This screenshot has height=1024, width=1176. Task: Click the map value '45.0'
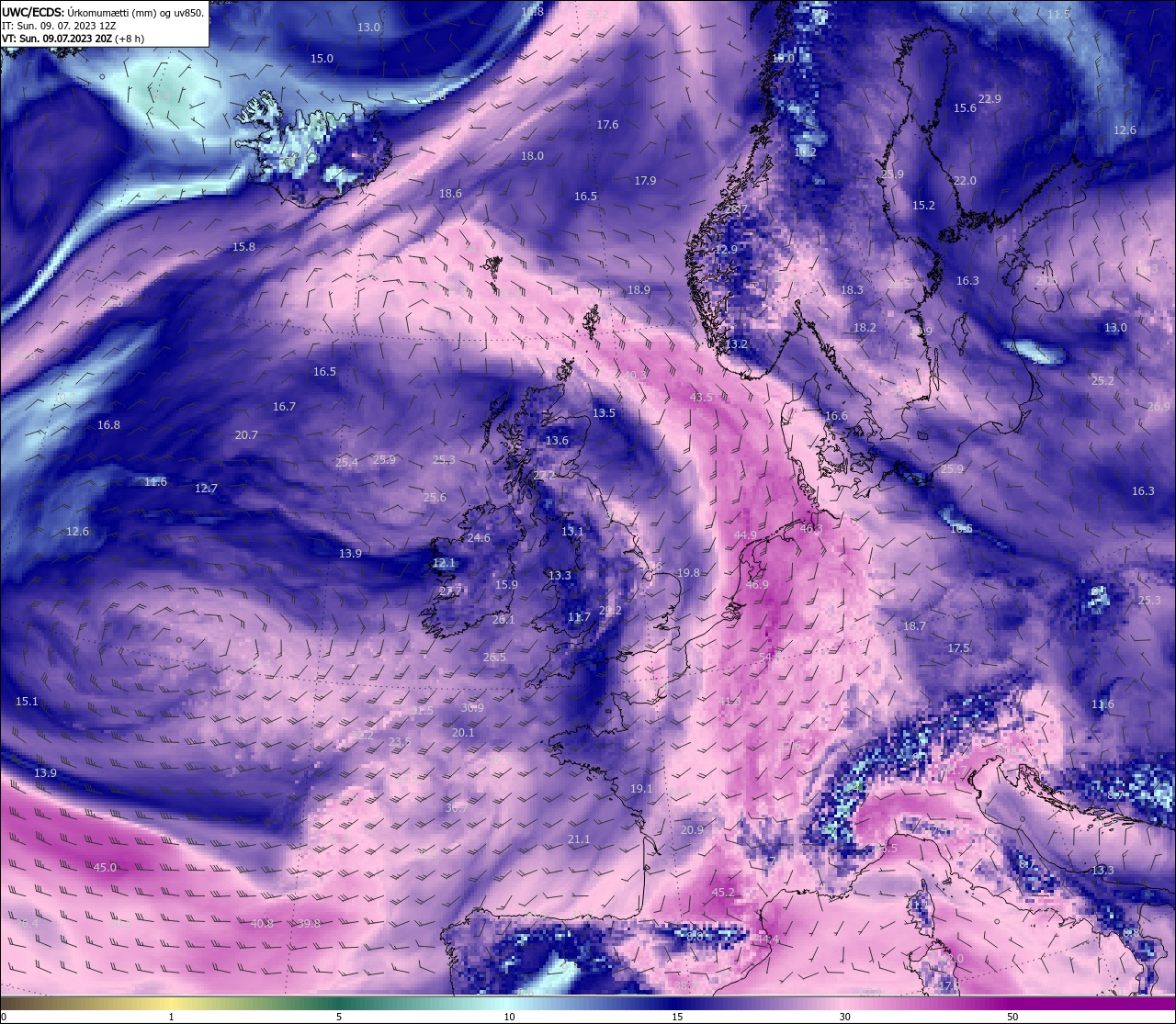pyautogui.click(x=105, y=868)
